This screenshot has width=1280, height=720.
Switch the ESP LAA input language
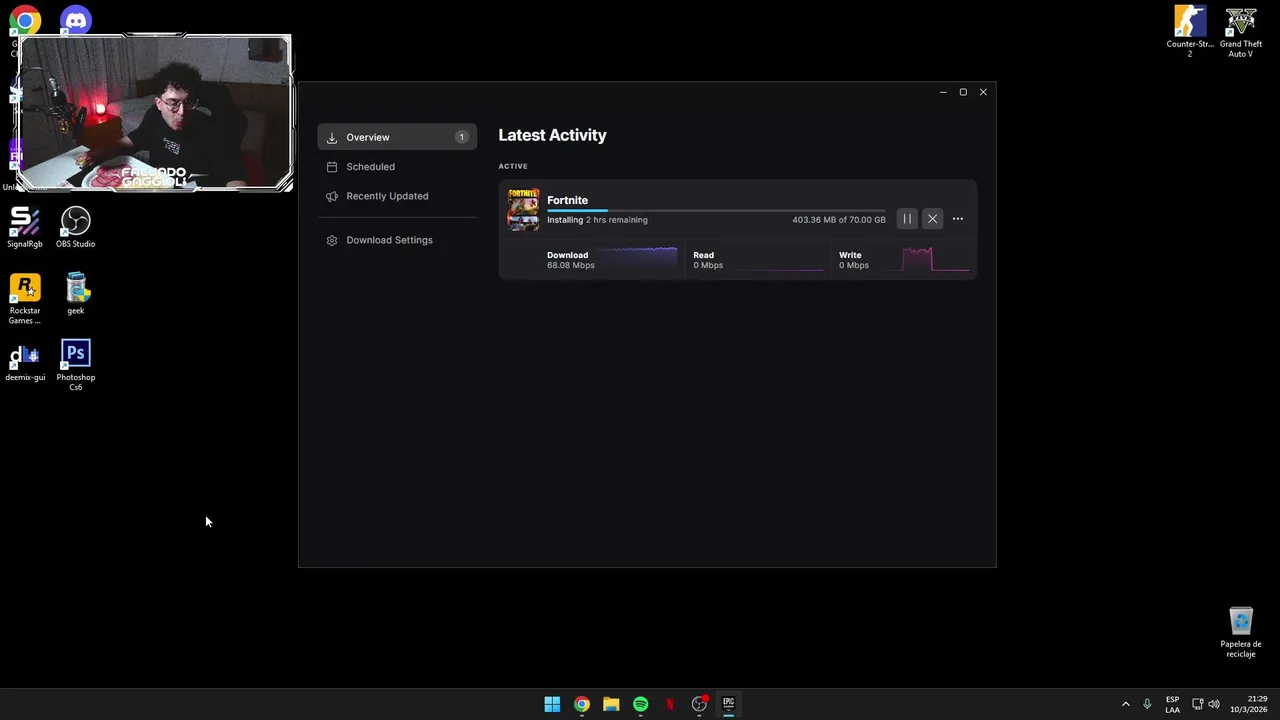point(1172,704)
